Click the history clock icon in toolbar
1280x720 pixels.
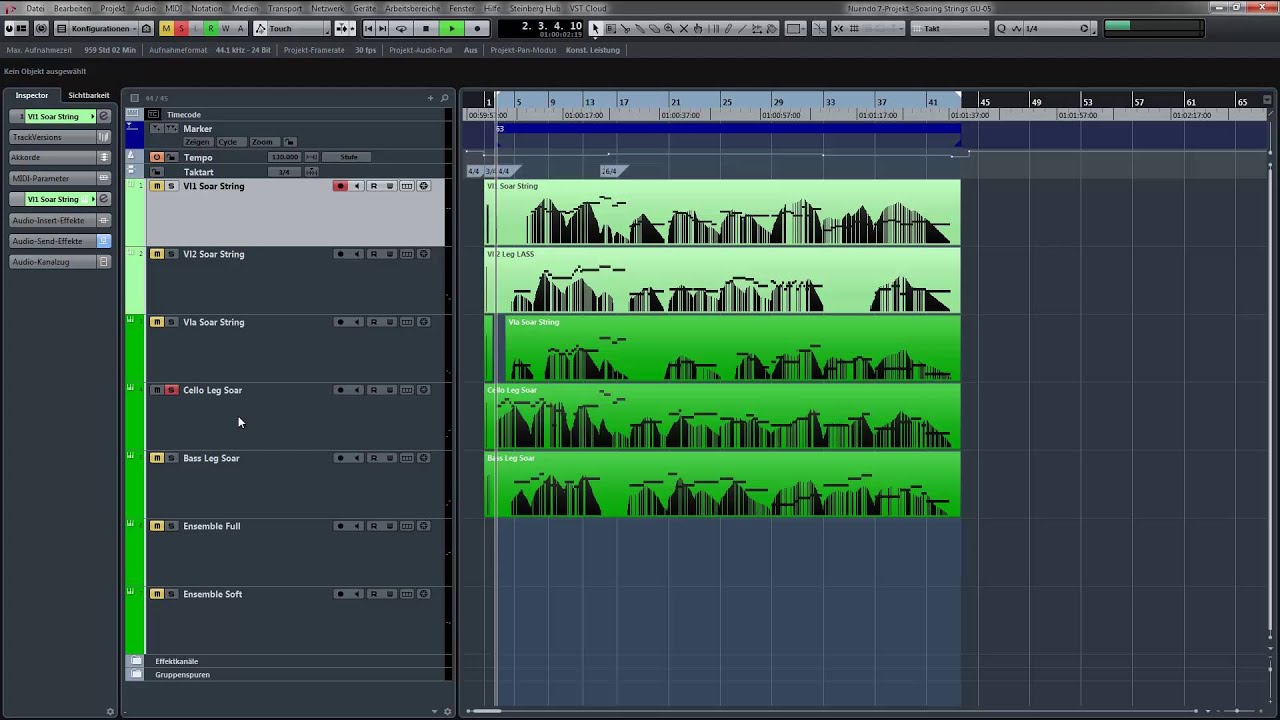coord(40,29)
